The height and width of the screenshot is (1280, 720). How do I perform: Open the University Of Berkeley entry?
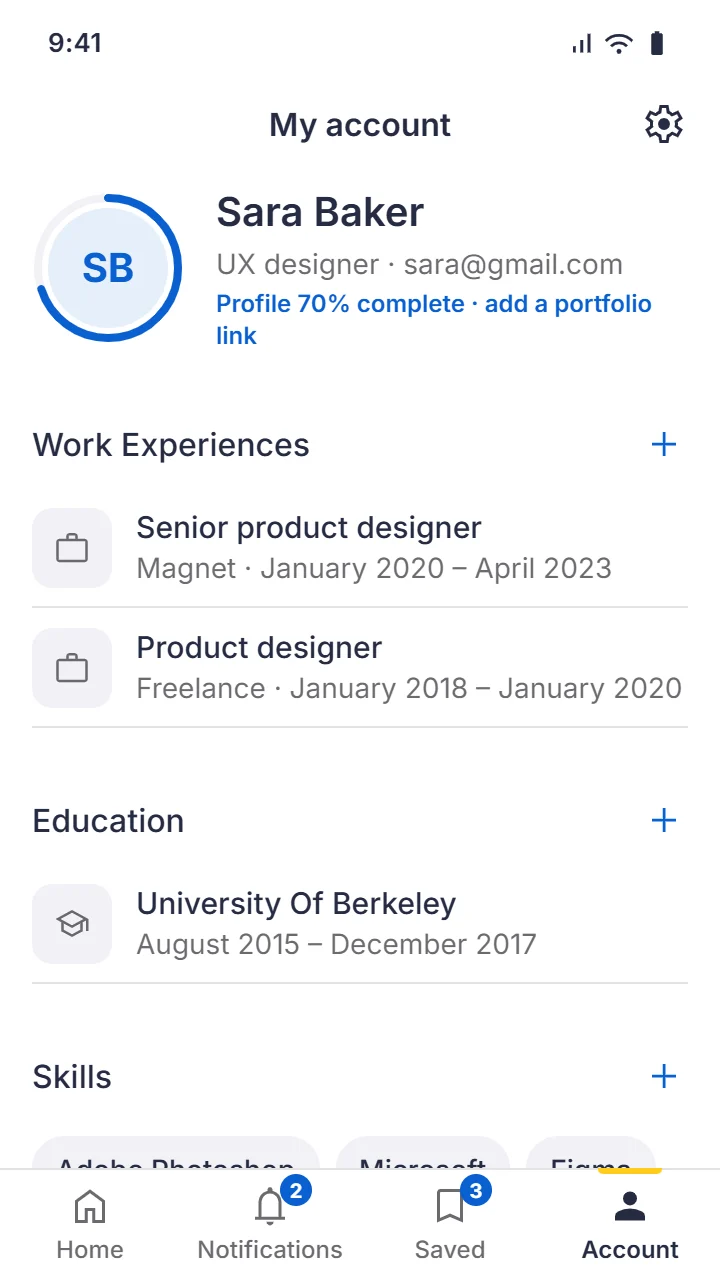pos(360,924)
